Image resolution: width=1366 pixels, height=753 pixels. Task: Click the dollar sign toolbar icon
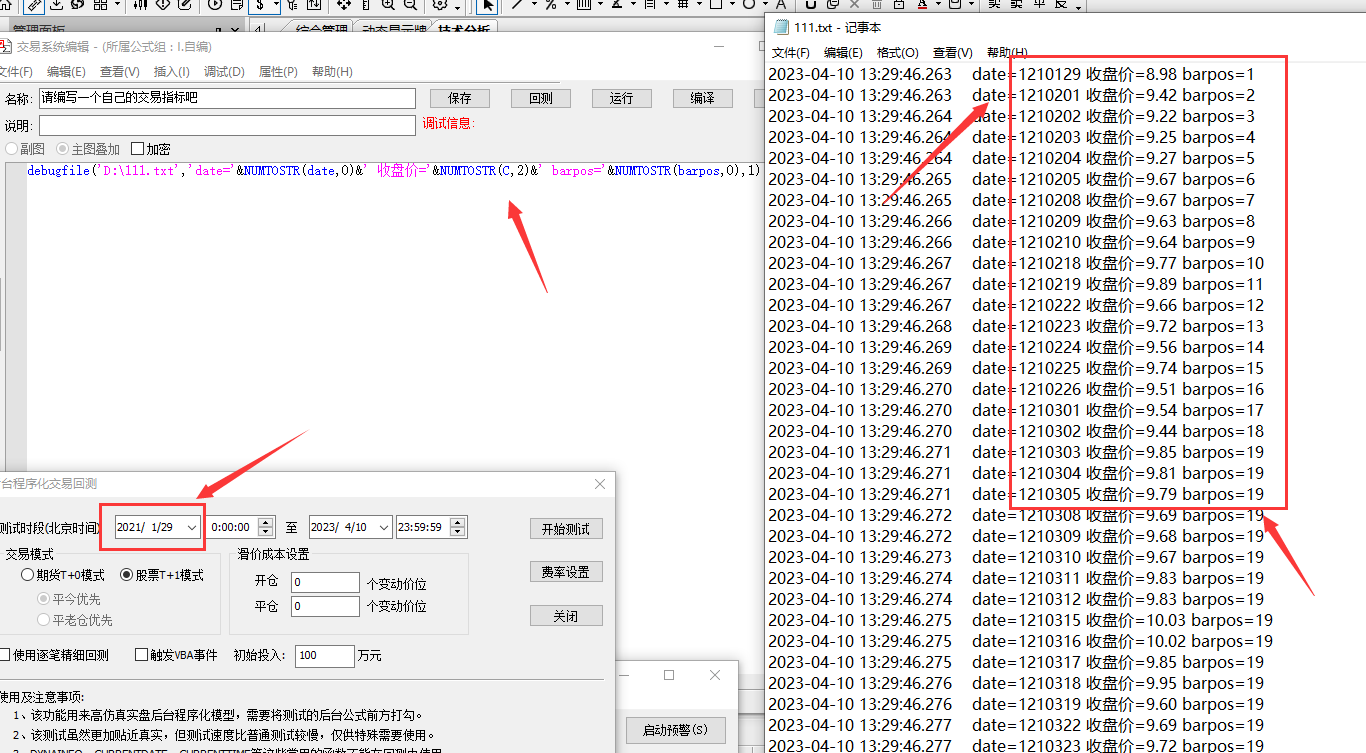tap(261, 5)
